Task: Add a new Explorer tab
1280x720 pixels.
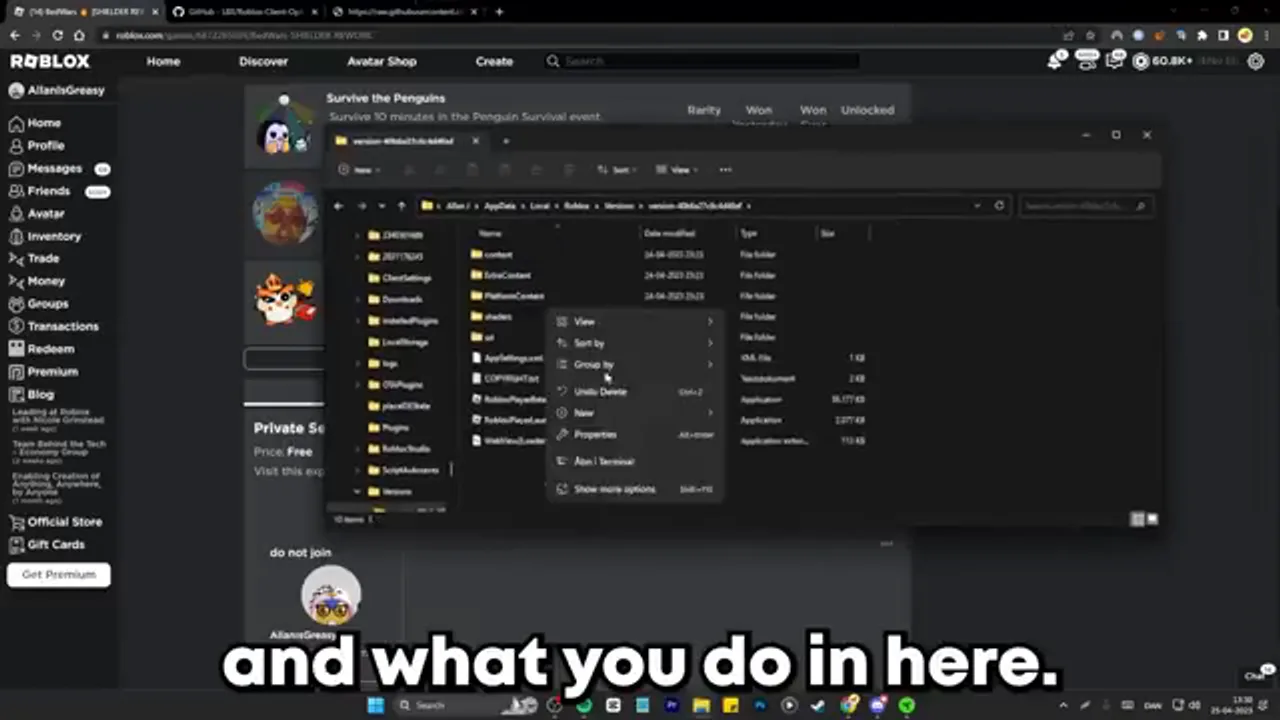Action: tap(506, 141)
